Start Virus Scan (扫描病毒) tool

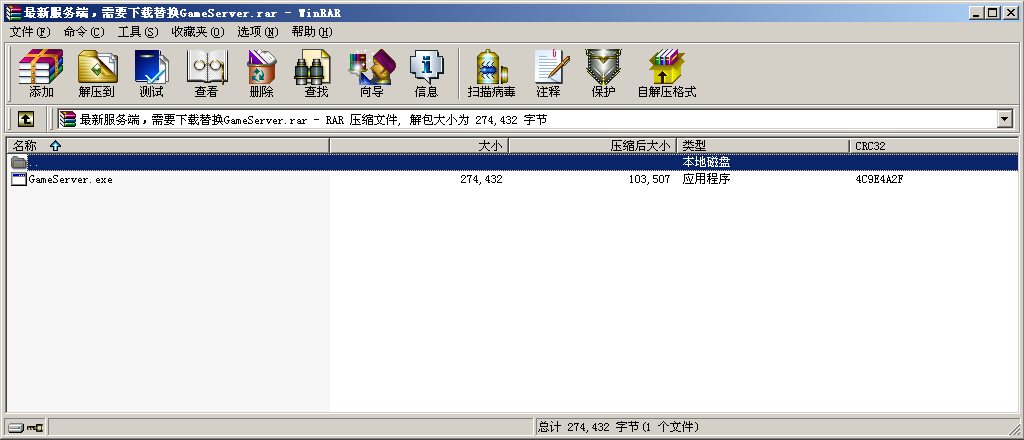(491, 73)
